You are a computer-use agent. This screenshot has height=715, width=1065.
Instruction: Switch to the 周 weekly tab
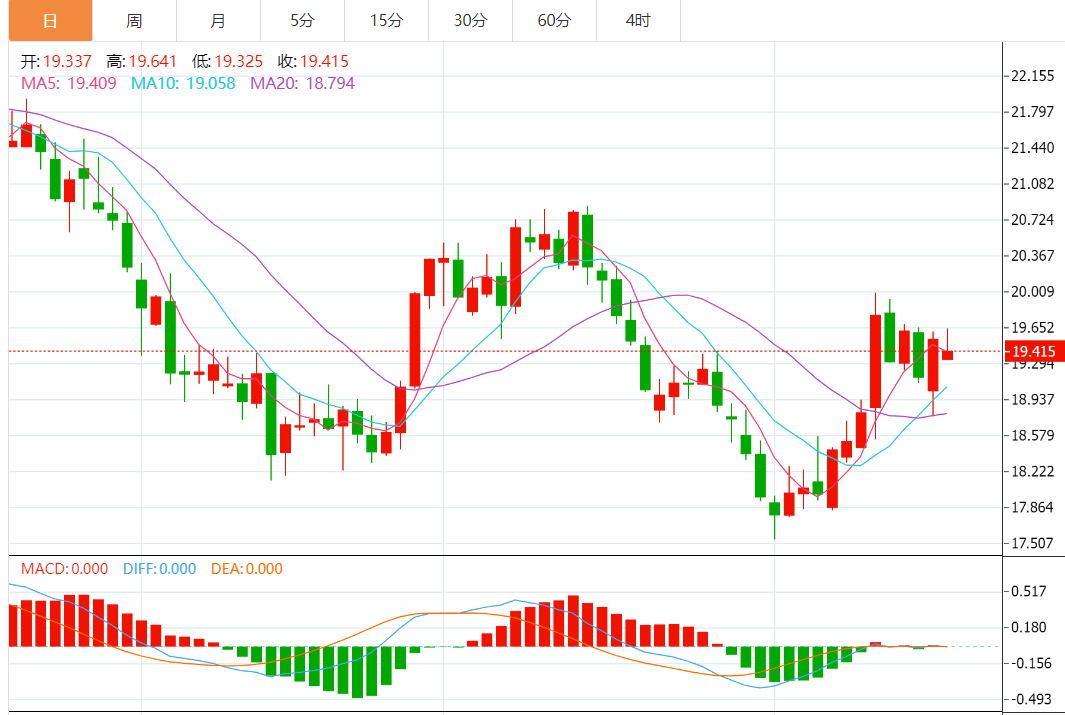click(134, 21)
